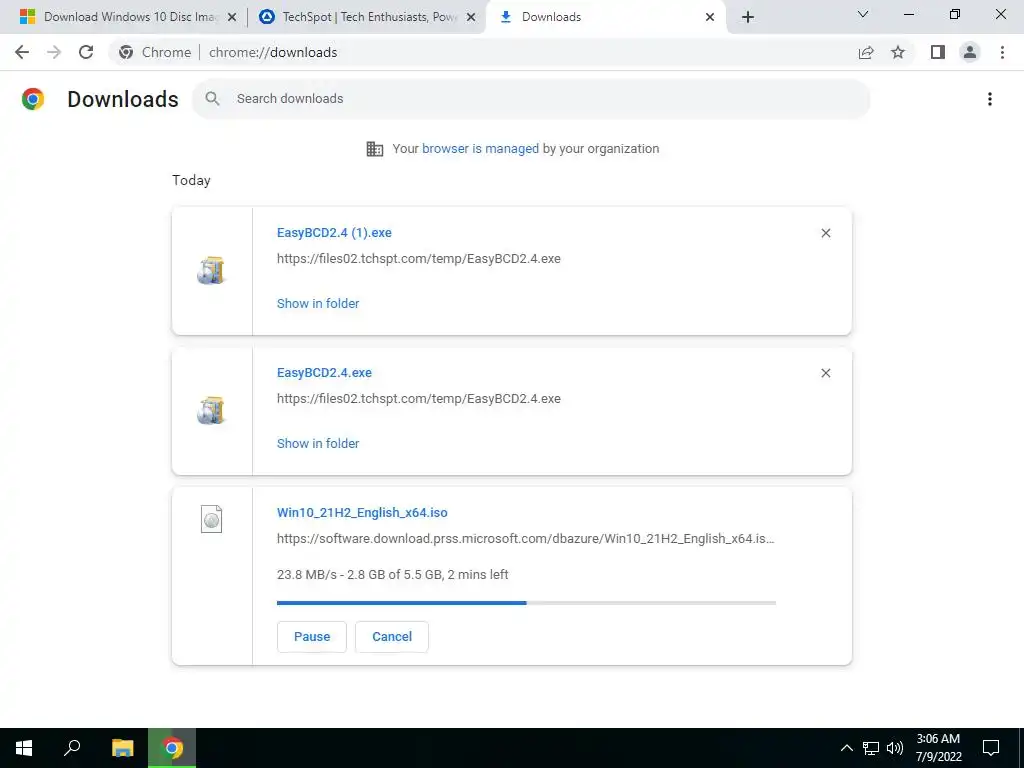This screenshot has height=768, width=1024.
Task: Remove EasyBCD2.4.exe from the list
Action: 825,373
